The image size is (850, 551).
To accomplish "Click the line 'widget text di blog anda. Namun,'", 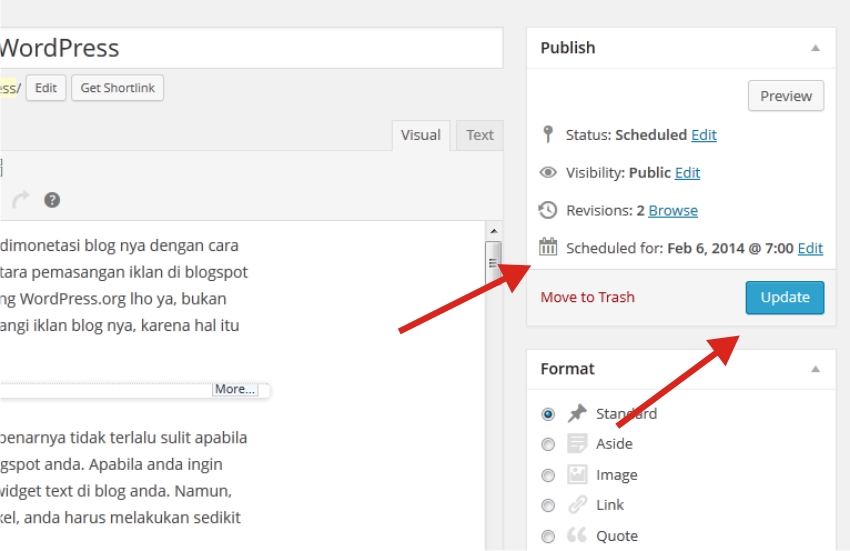I will tap(116, 491).
